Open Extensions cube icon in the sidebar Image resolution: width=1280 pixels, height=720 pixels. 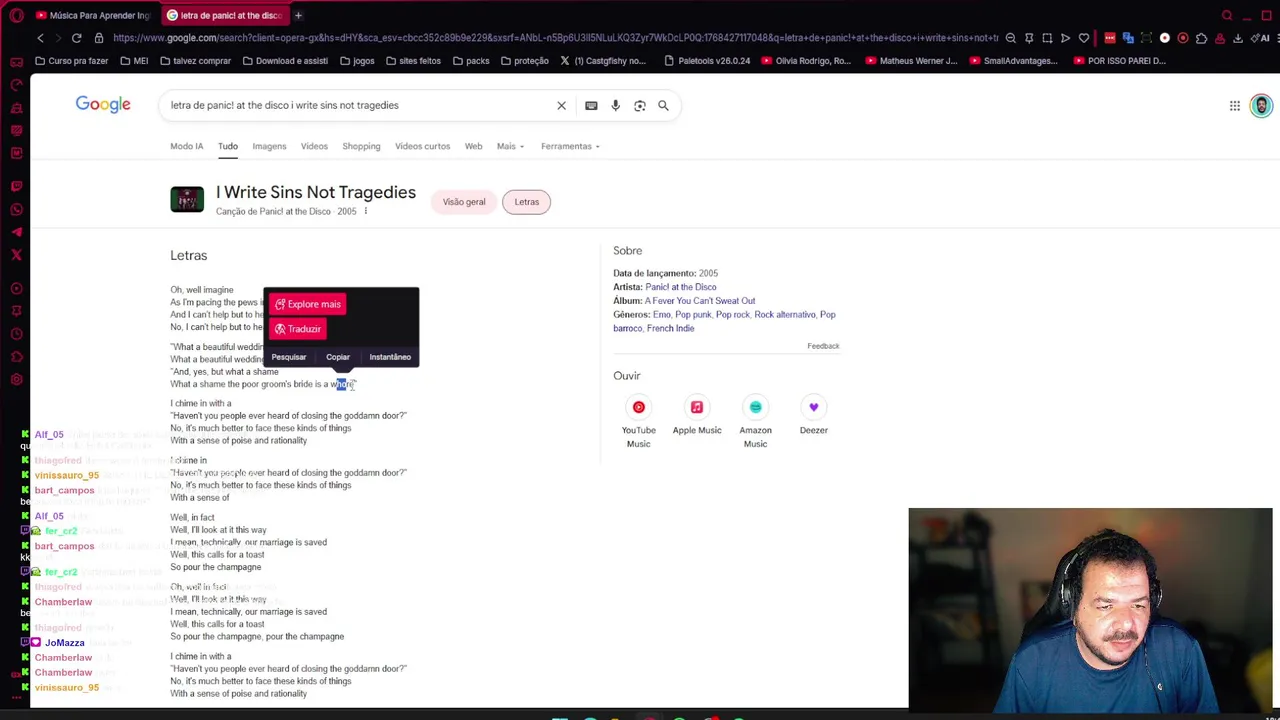point(16,356)
